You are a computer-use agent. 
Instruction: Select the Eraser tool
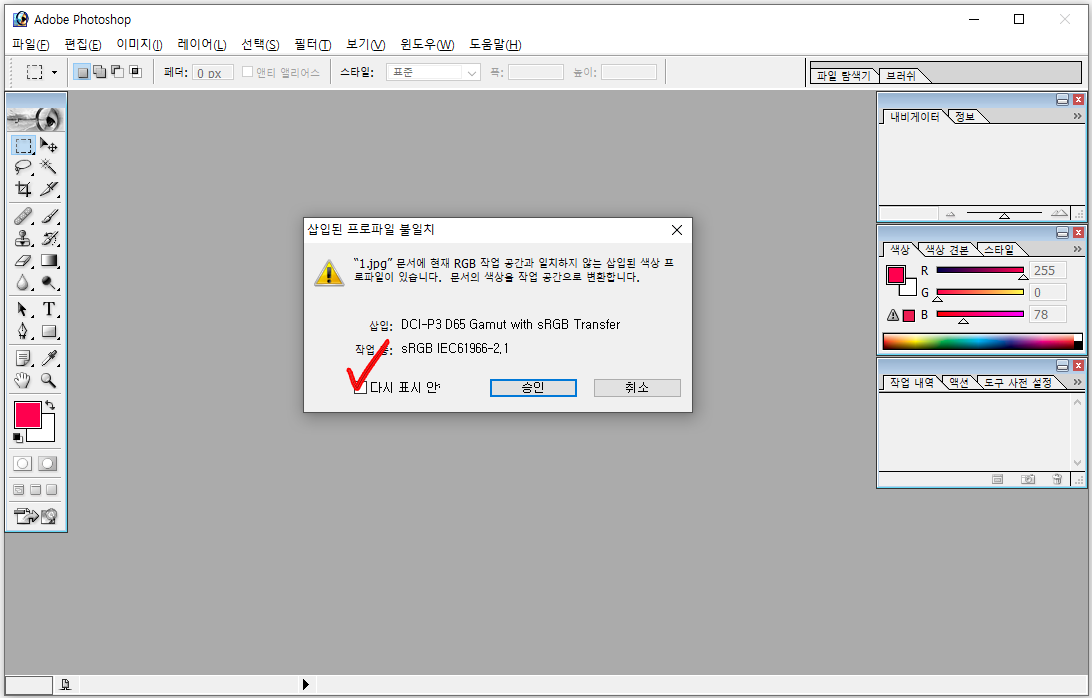pyautogui.click(x=23, y=261)
